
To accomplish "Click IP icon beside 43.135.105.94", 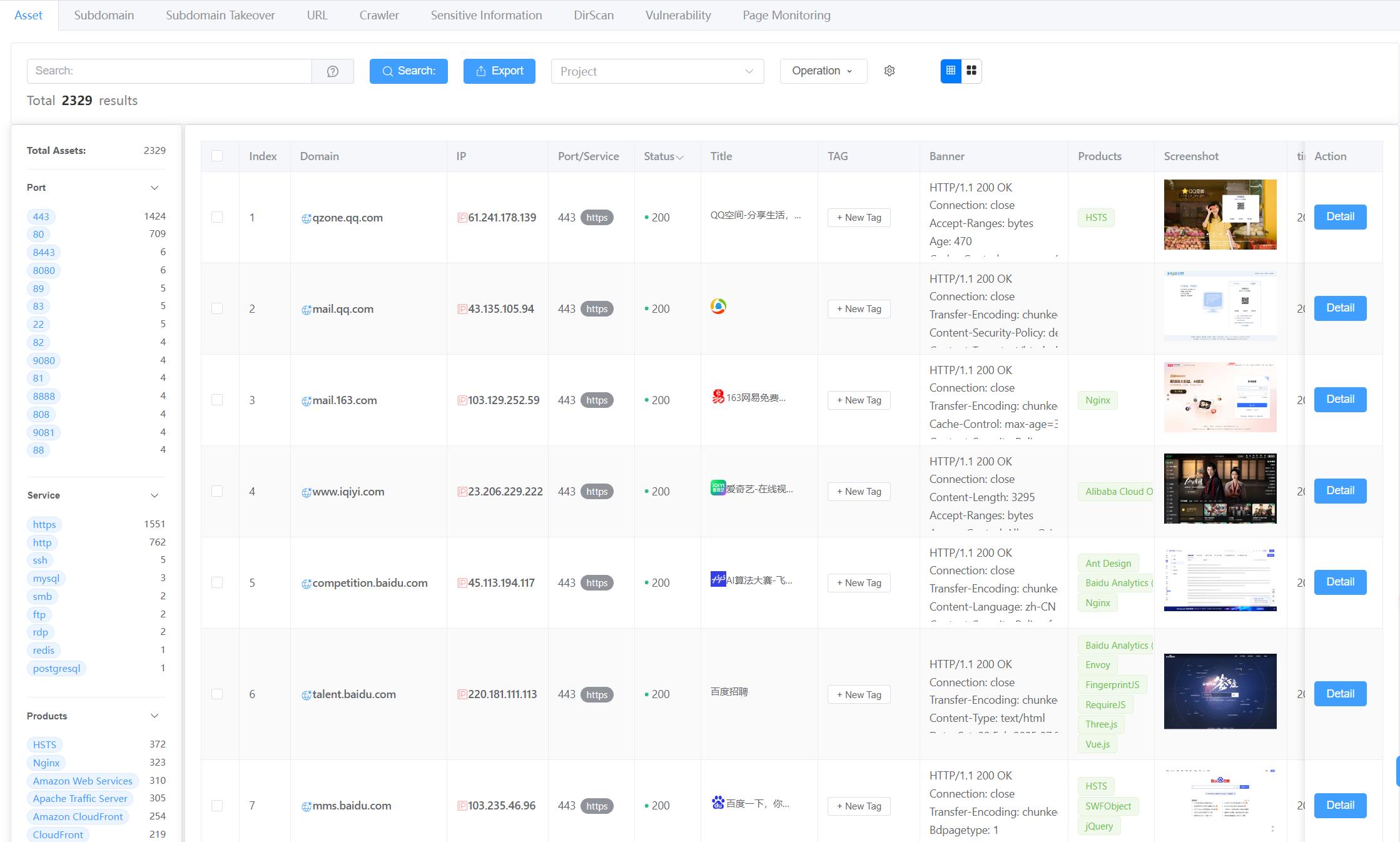I will point(462,309).
